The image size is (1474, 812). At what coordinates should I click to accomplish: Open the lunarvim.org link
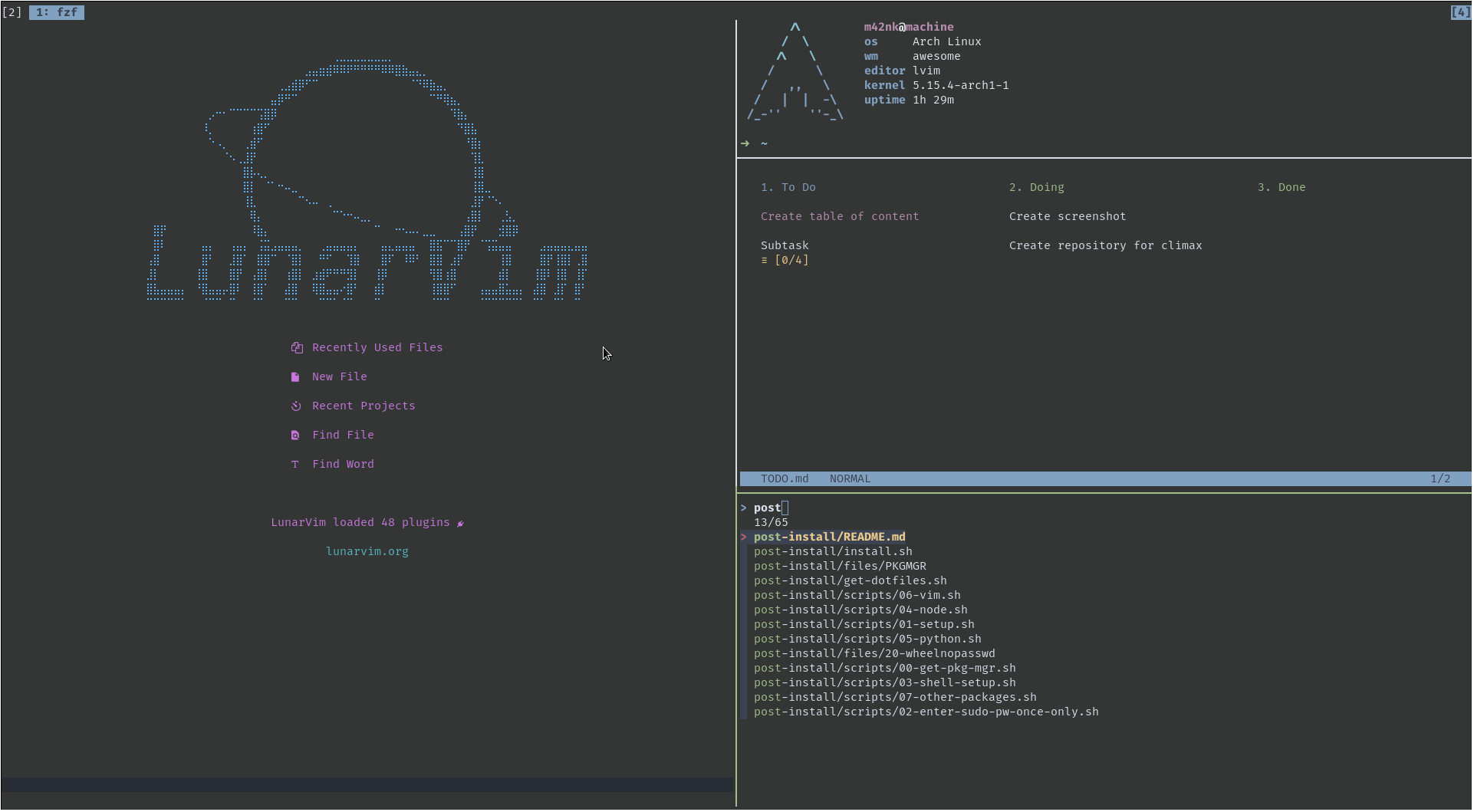[367, 552]
